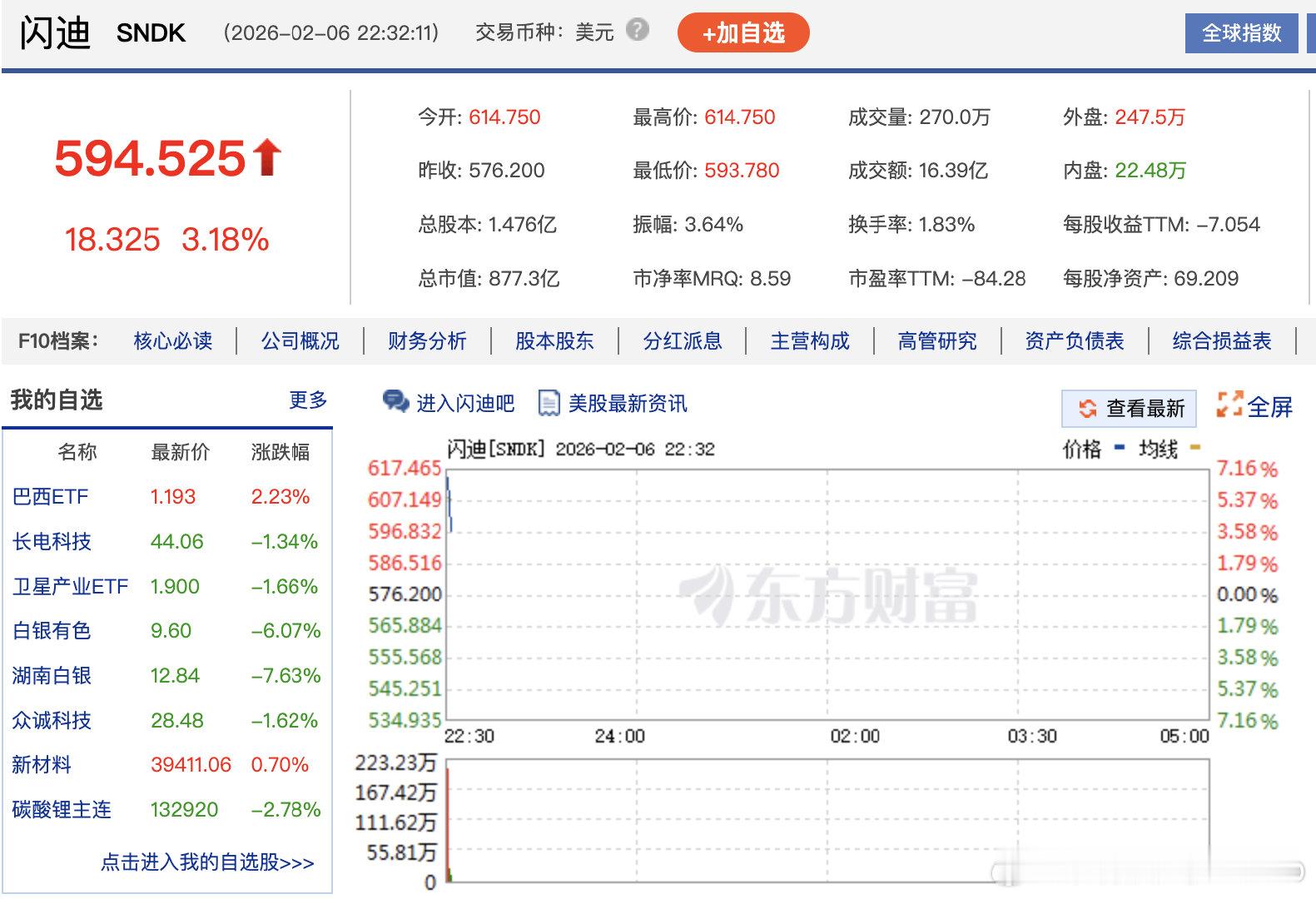Click the price change percentage 3.18%
This screenshot has width=1316, height=899.
226,240
